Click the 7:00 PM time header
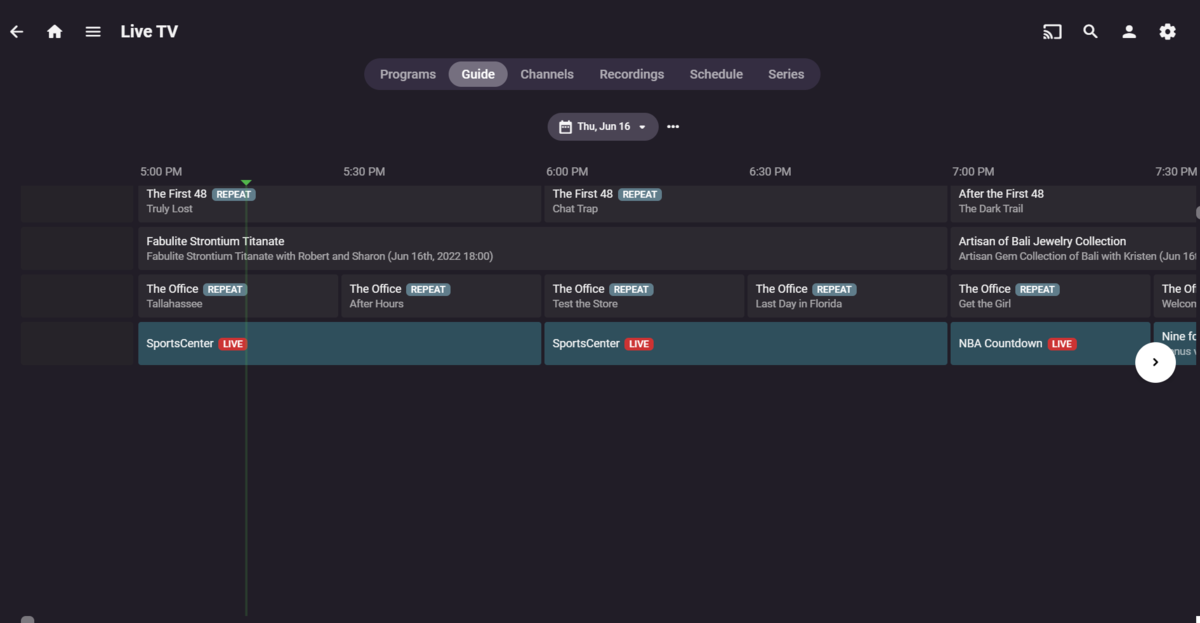Screen dimensions: 1200x623 [973, 172]
